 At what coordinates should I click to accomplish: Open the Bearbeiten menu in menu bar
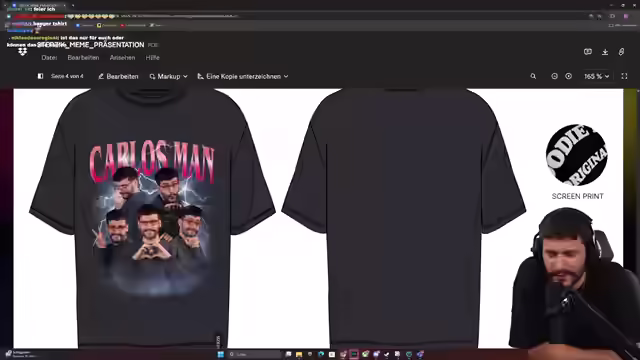point(83,58)
